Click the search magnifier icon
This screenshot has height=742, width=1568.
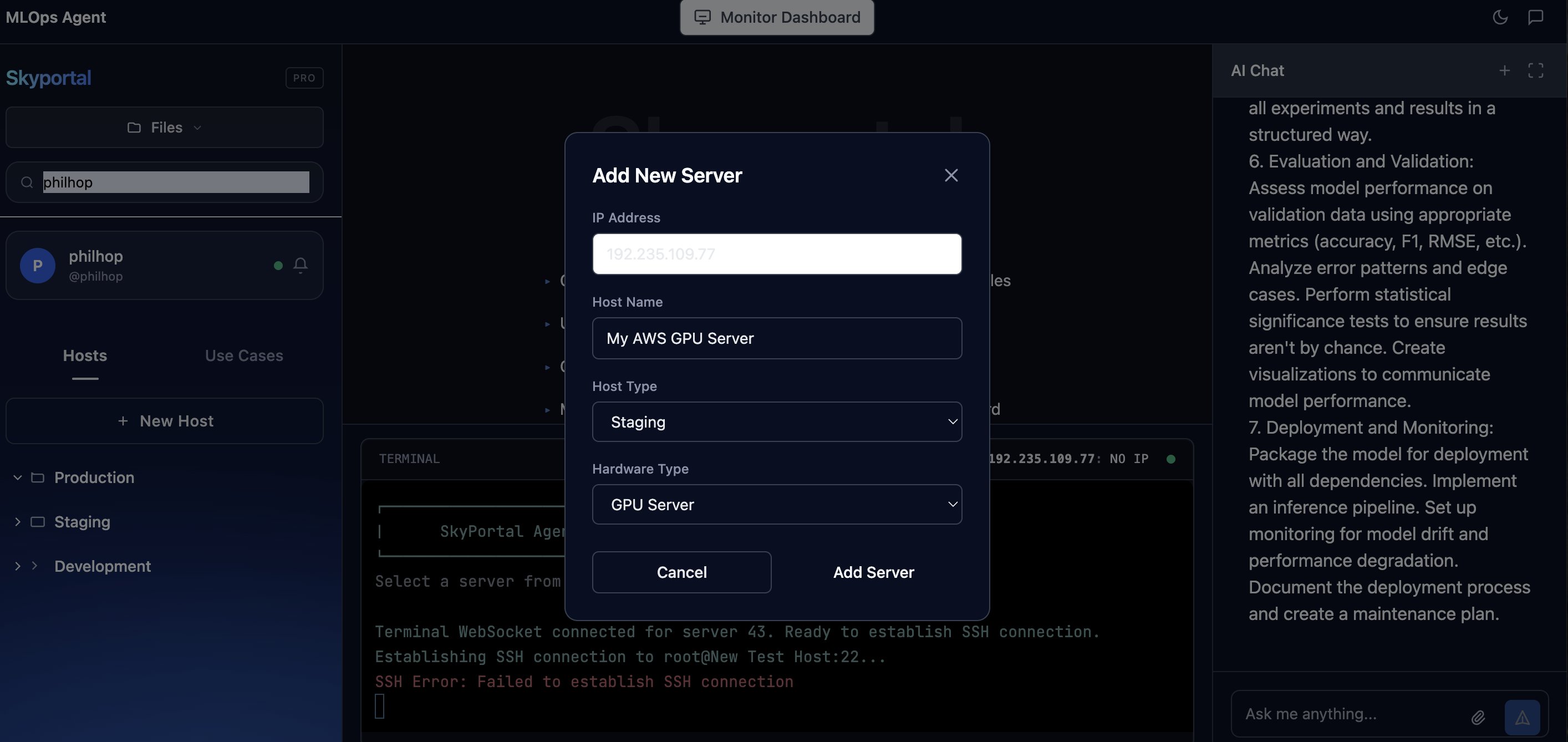[26, 182]
